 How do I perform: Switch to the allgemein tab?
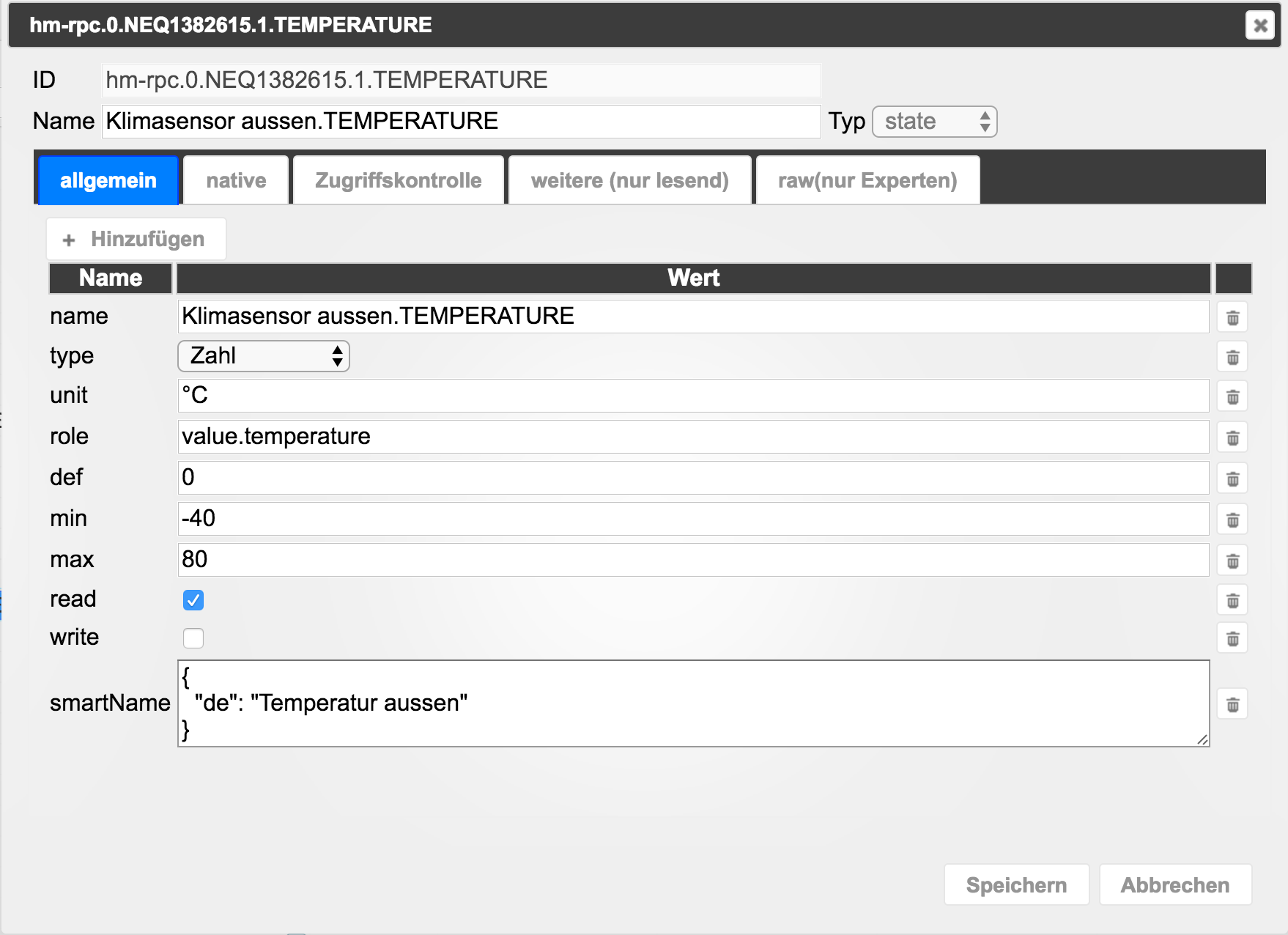coord(108,180)
